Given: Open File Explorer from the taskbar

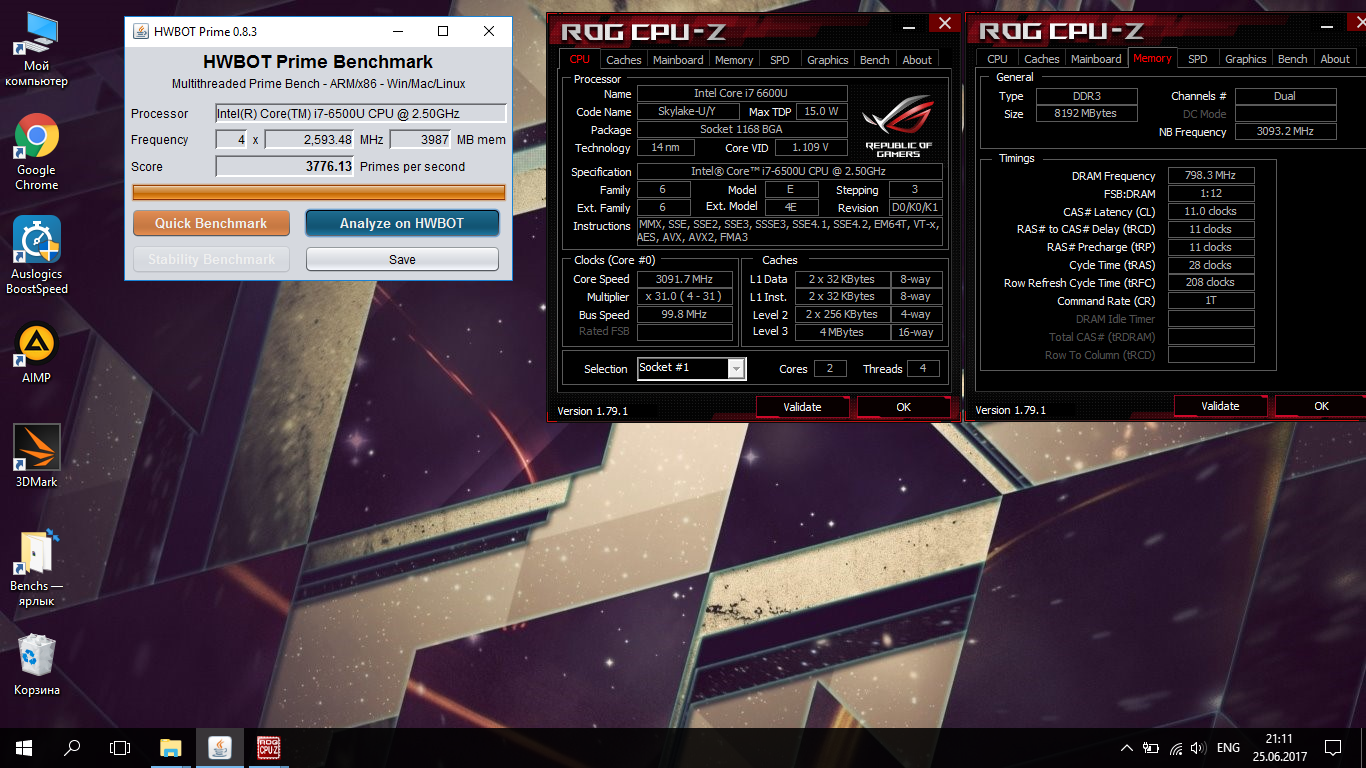Looking at the screenshot, I should point(171,747).
